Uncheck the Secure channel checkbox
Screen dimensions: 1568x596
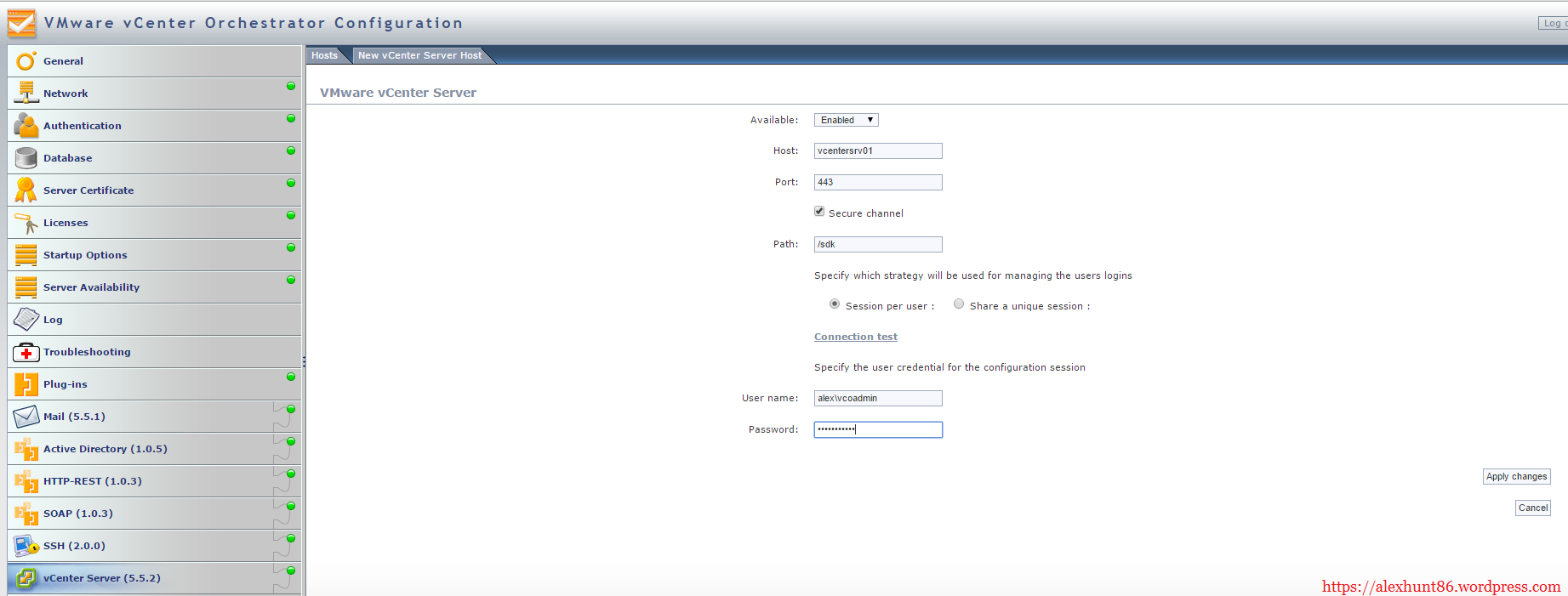(819, 212)
